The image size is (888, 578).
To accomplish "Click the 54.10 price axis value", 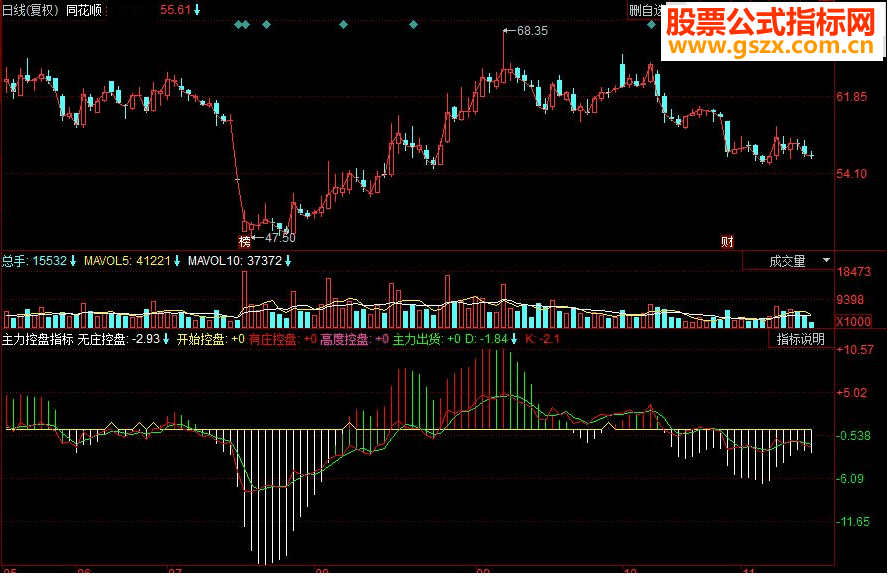I will pos(851,174).
